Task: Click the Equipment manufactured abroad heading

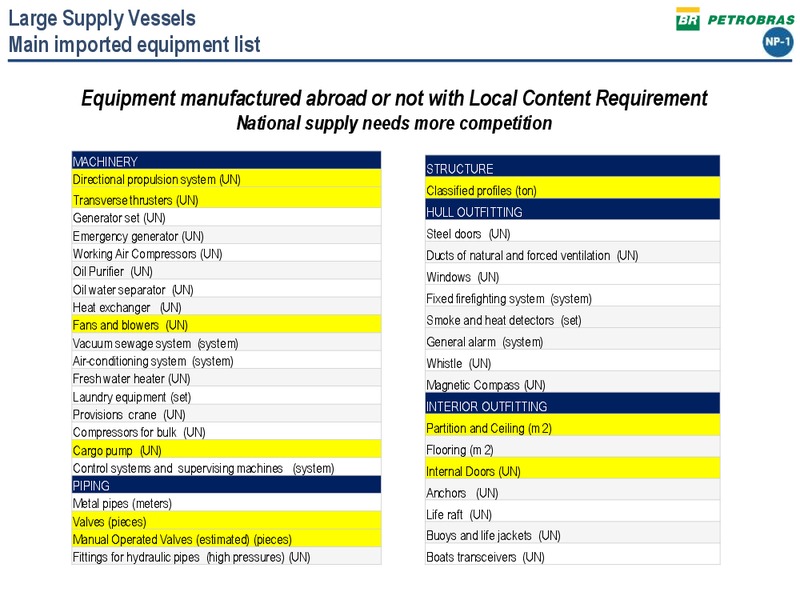Action: (x=394, y=97)
